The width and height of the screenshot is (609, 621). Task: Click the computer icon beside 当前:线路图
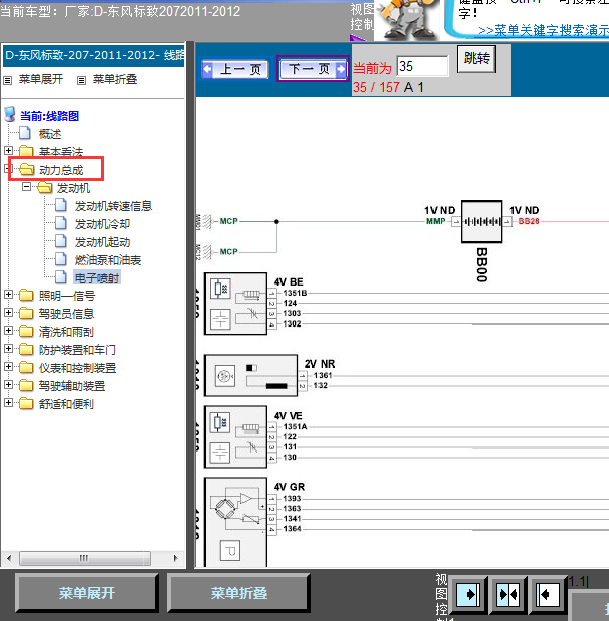10,114
